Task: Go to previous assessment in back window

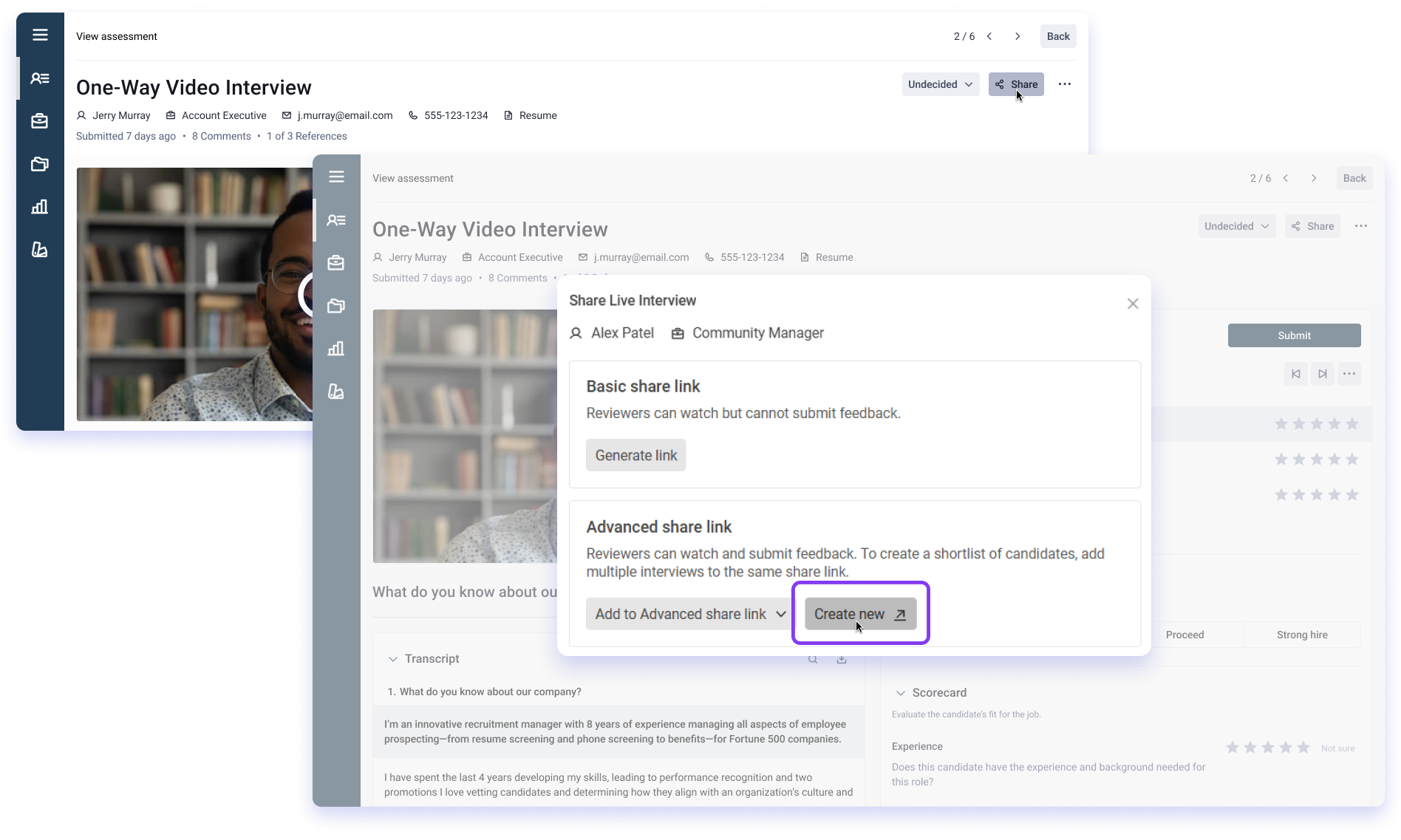Action: pos(989,36)
